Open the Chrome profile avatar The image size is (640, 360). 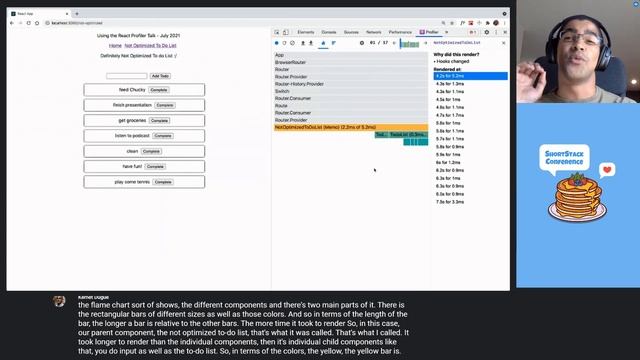tap(496, 23)
